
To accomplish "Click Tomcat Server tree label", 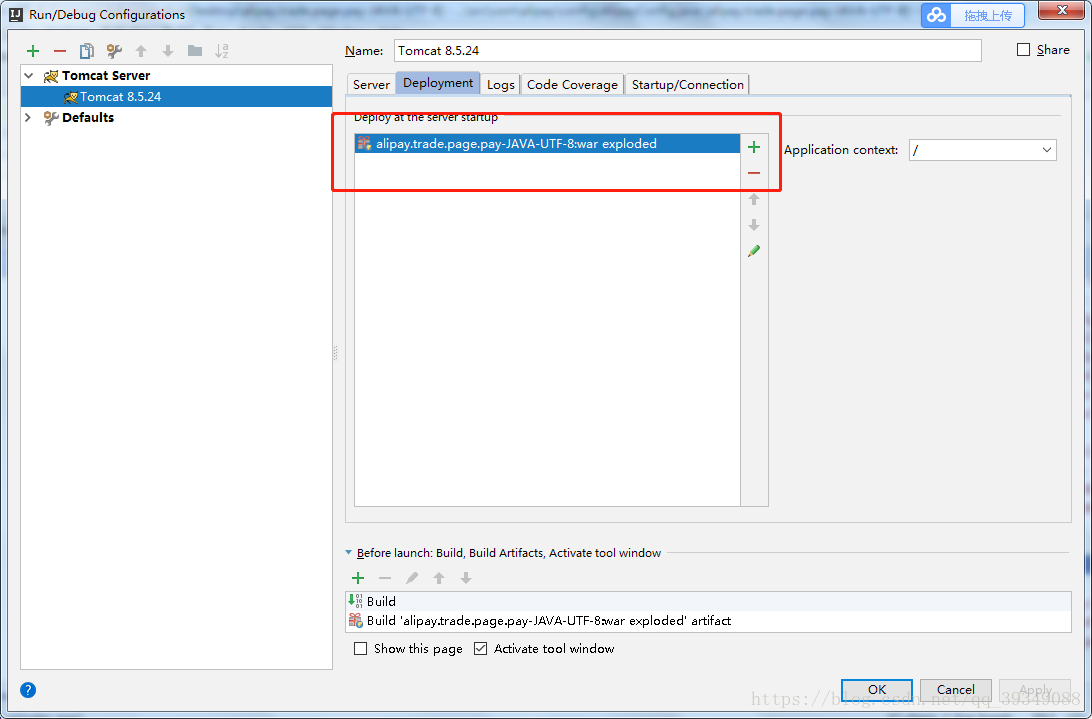I will tap(106, 75).
